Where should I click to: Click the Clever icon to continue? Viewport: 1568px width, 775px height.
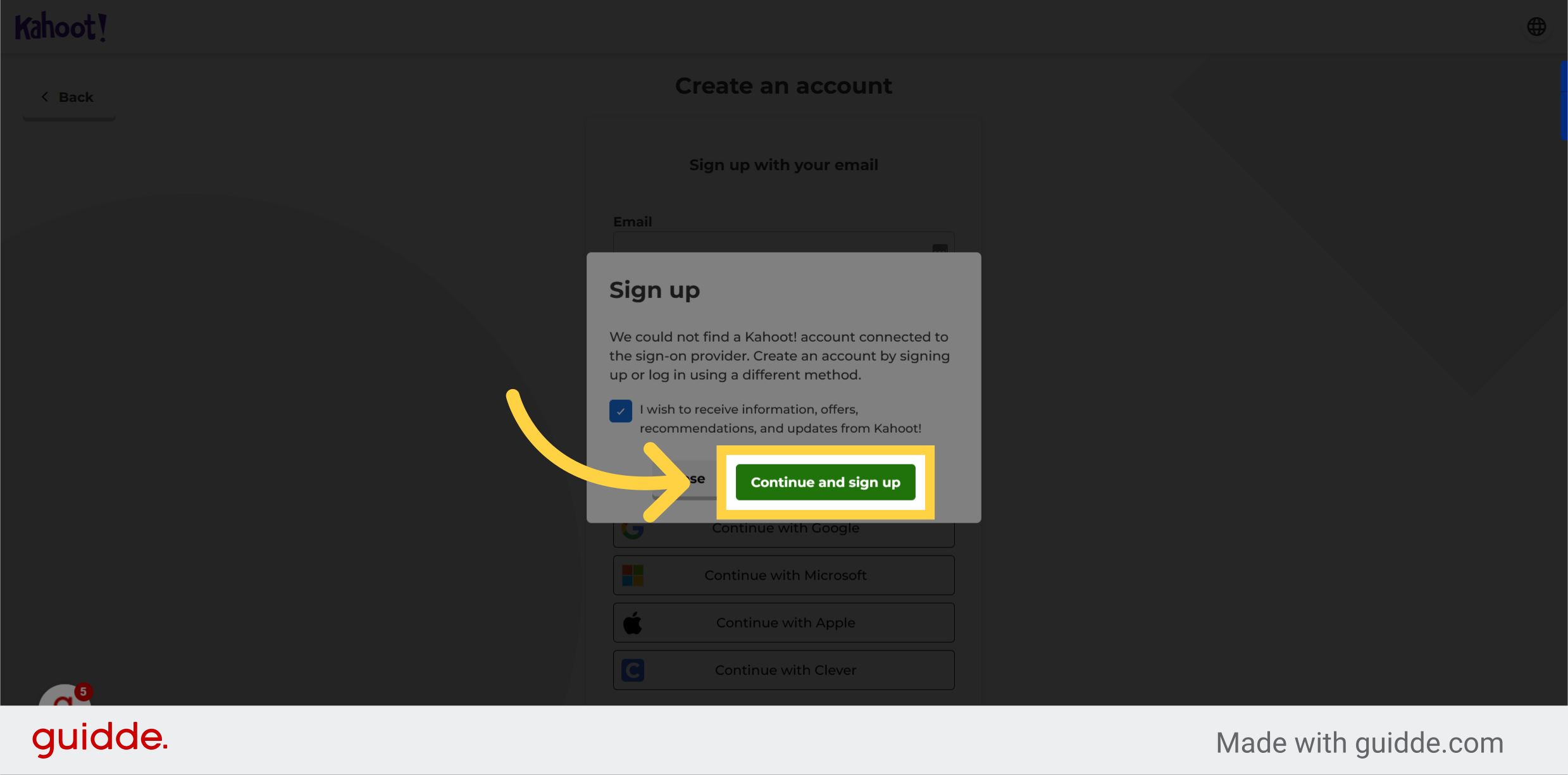click(633, 669)
